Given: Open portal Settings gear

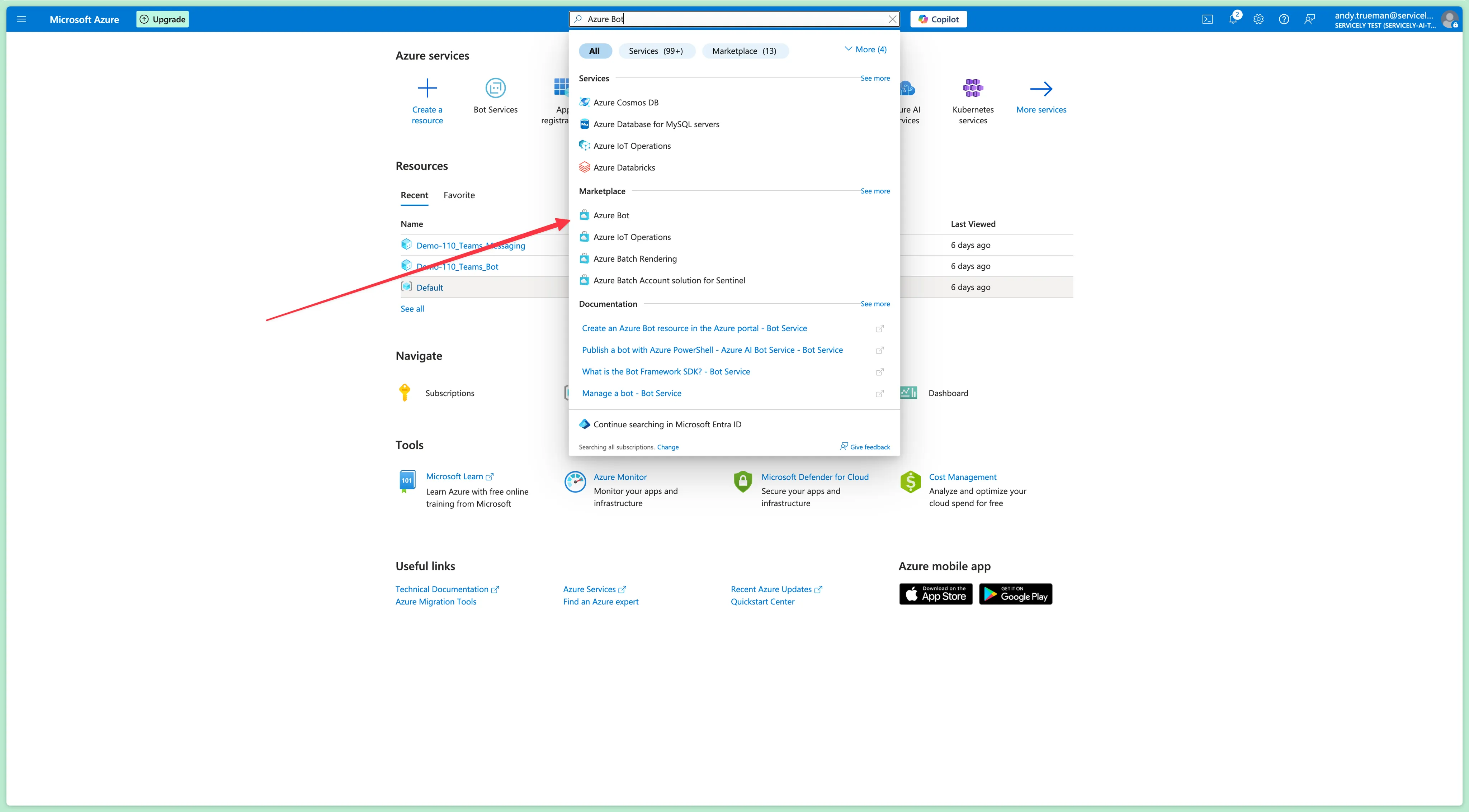Looking at the screenshot, I should [1258, 19].
